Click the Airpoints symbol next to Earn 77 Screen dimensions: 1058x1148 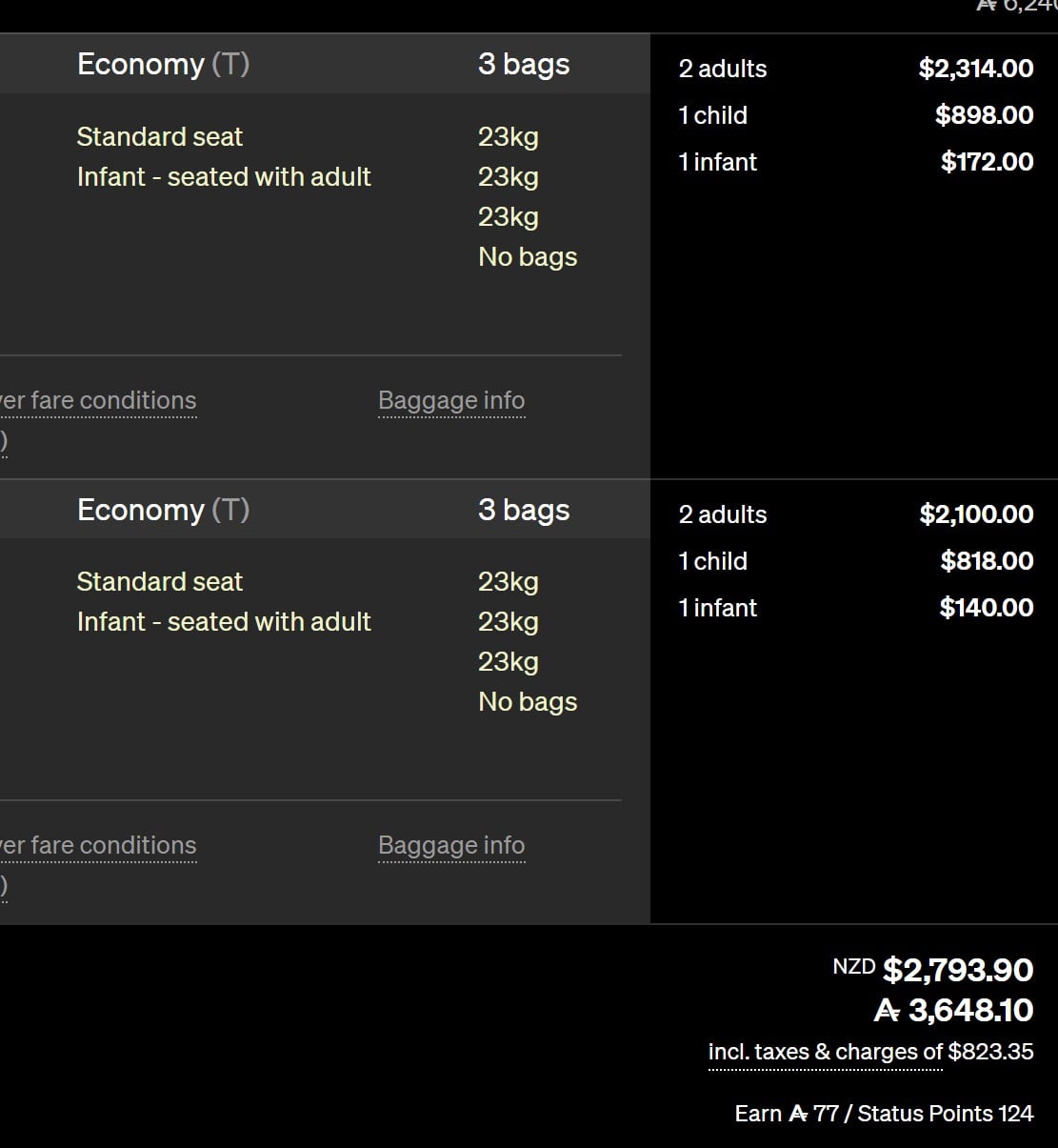pos(797,1114)
